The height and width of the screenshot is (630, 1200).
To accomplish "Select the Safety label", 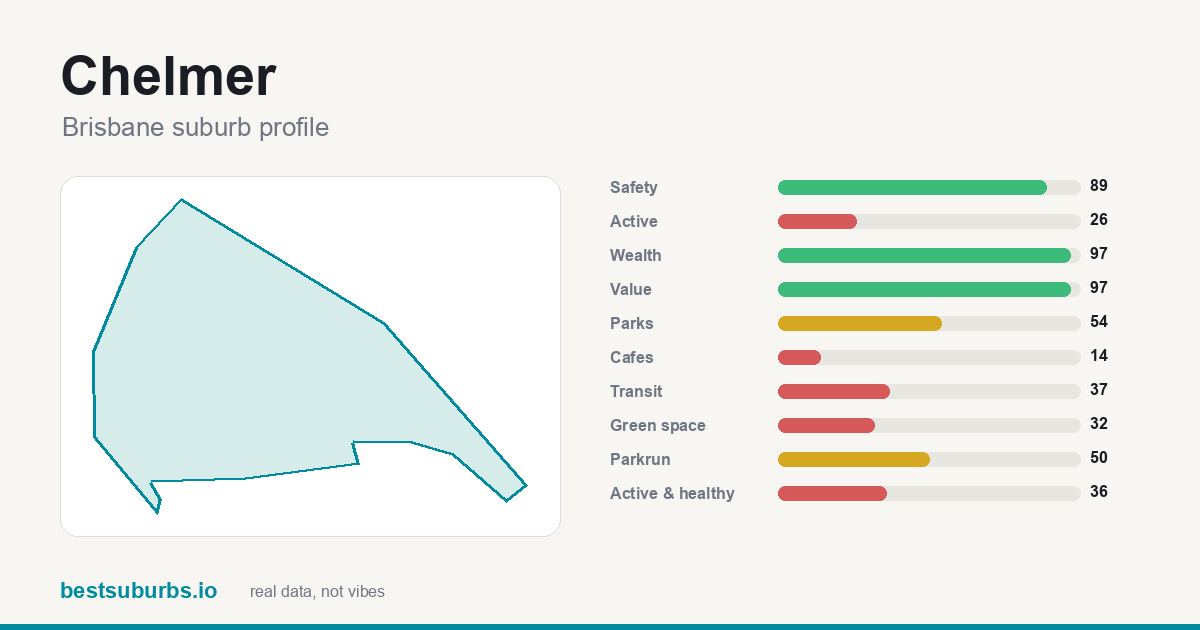I will [634, 187].
